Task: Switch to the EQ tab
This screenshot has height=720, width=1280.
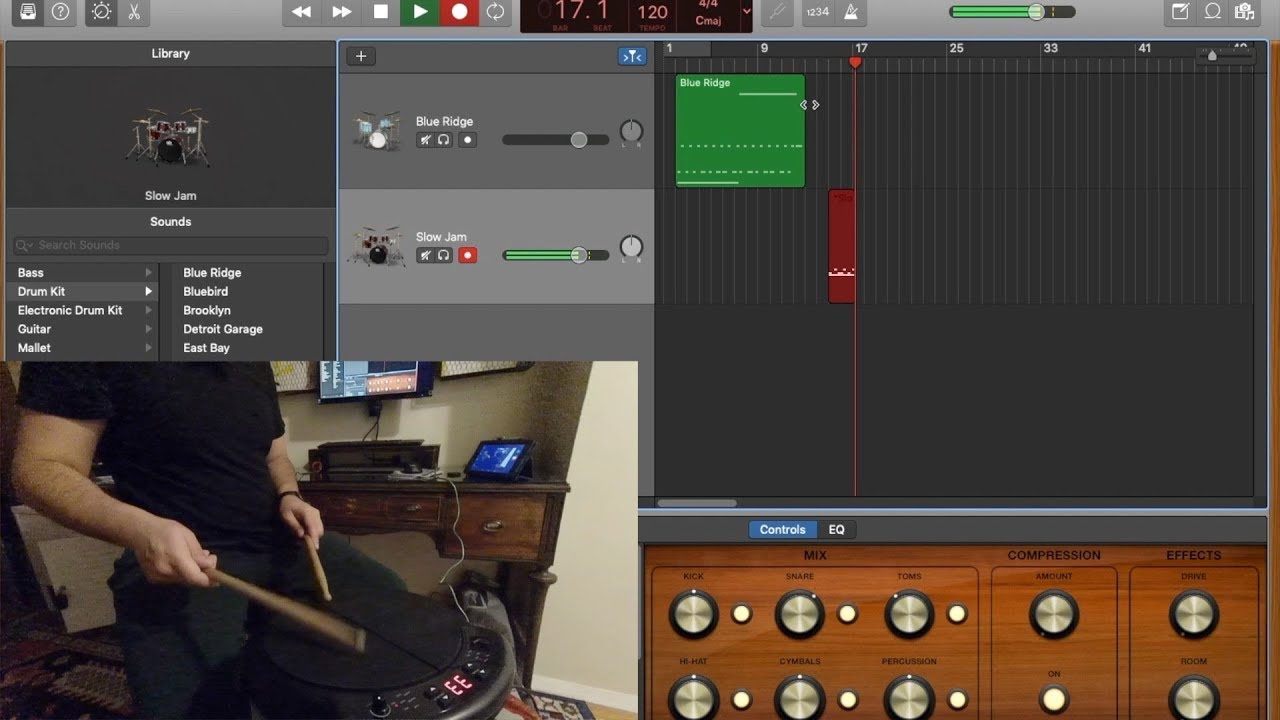Action: point(836,530)
